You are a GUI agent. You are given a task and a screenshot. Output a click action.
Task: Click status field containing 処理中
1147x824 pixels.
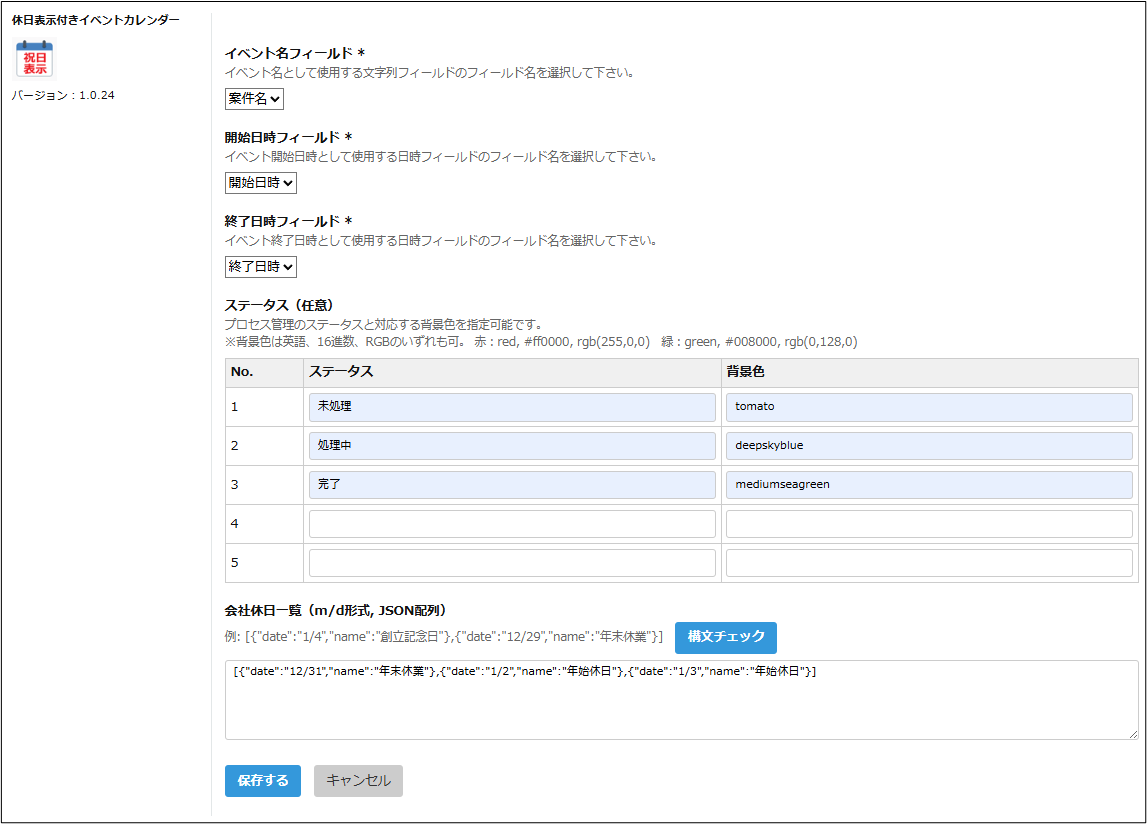click(512, 446)
